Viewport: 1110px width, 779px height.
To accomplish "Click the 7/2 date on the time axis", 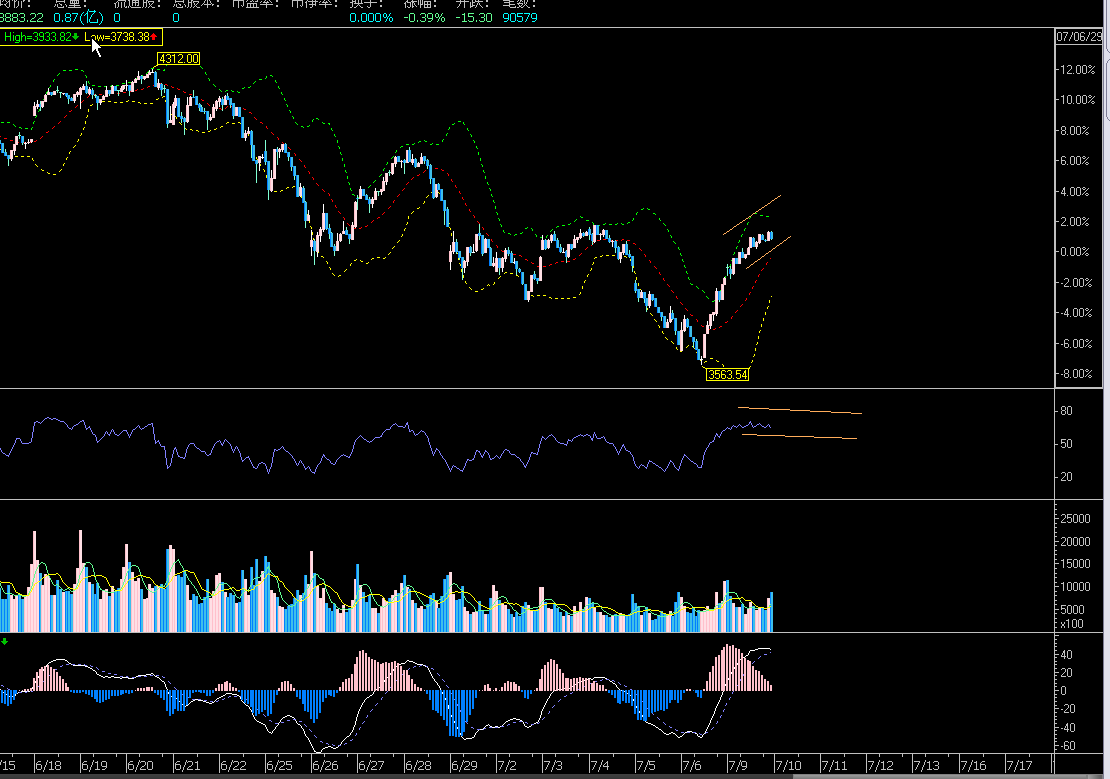I will click(x=507, y=765).
